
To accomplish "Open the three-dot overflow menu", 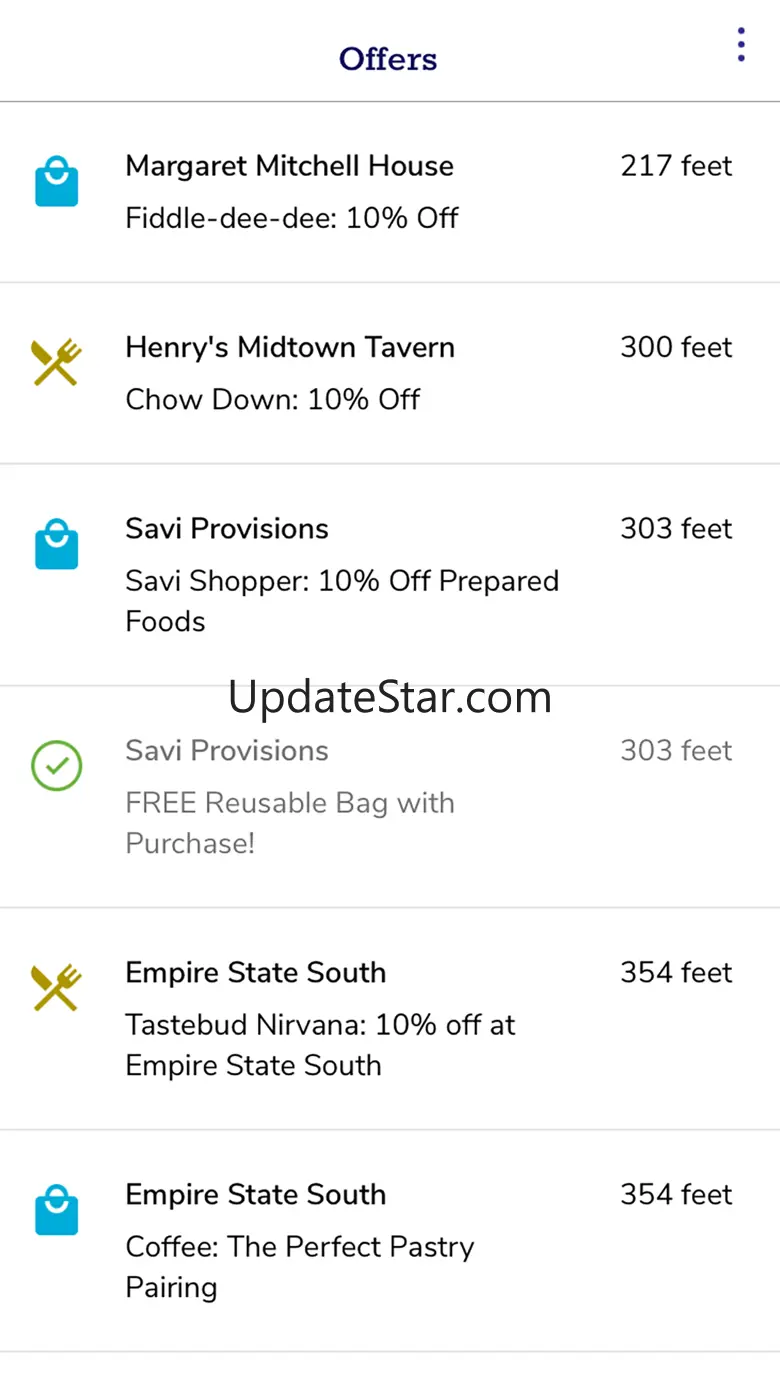I will tap(741, 45).
